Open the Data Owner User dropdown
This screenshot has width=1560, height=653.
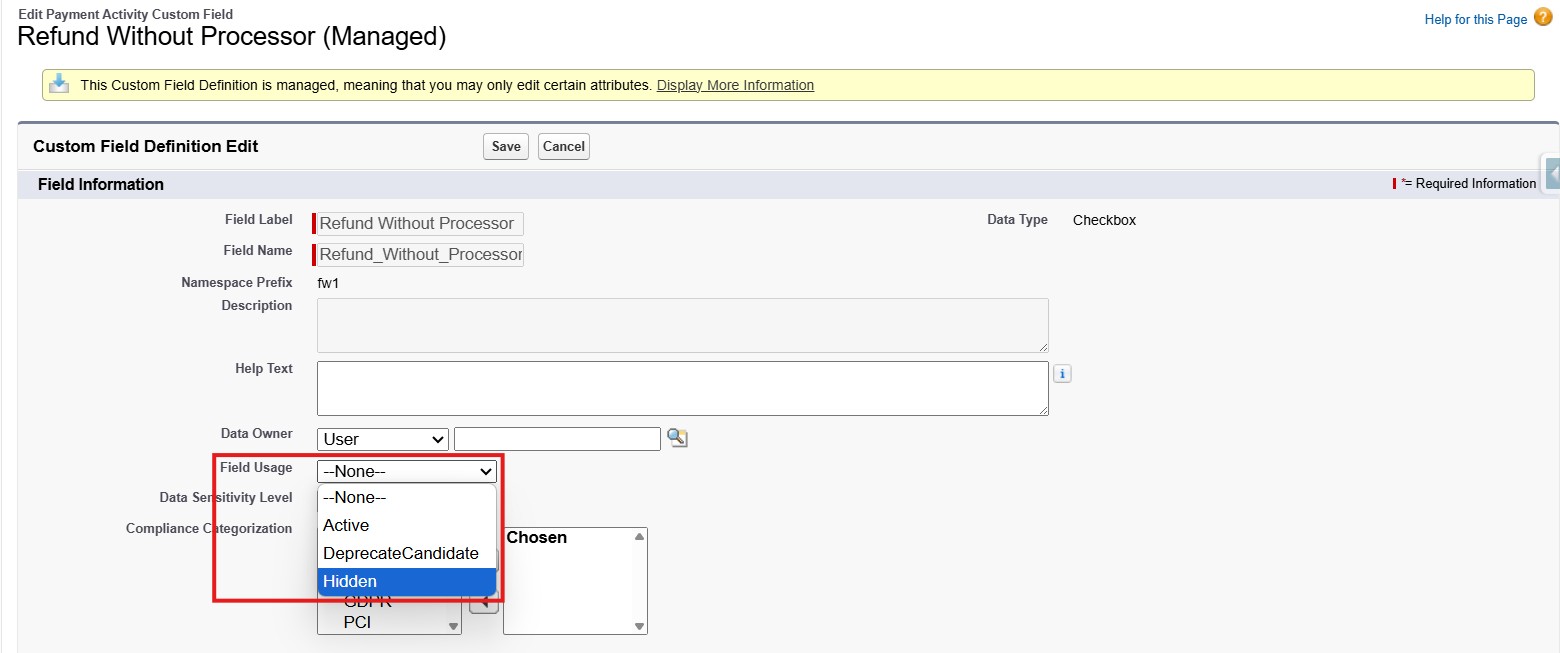click(383, 439)
